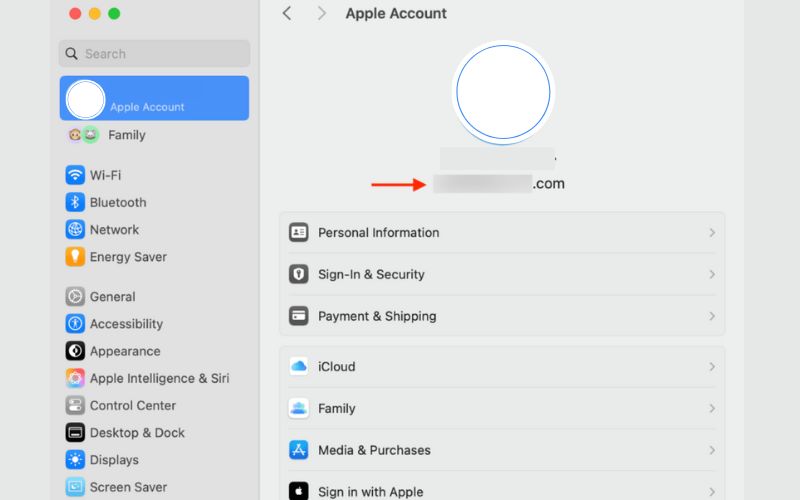
Task: Click the Payment & Shipping card icon
Action: [x=298, y=316]
